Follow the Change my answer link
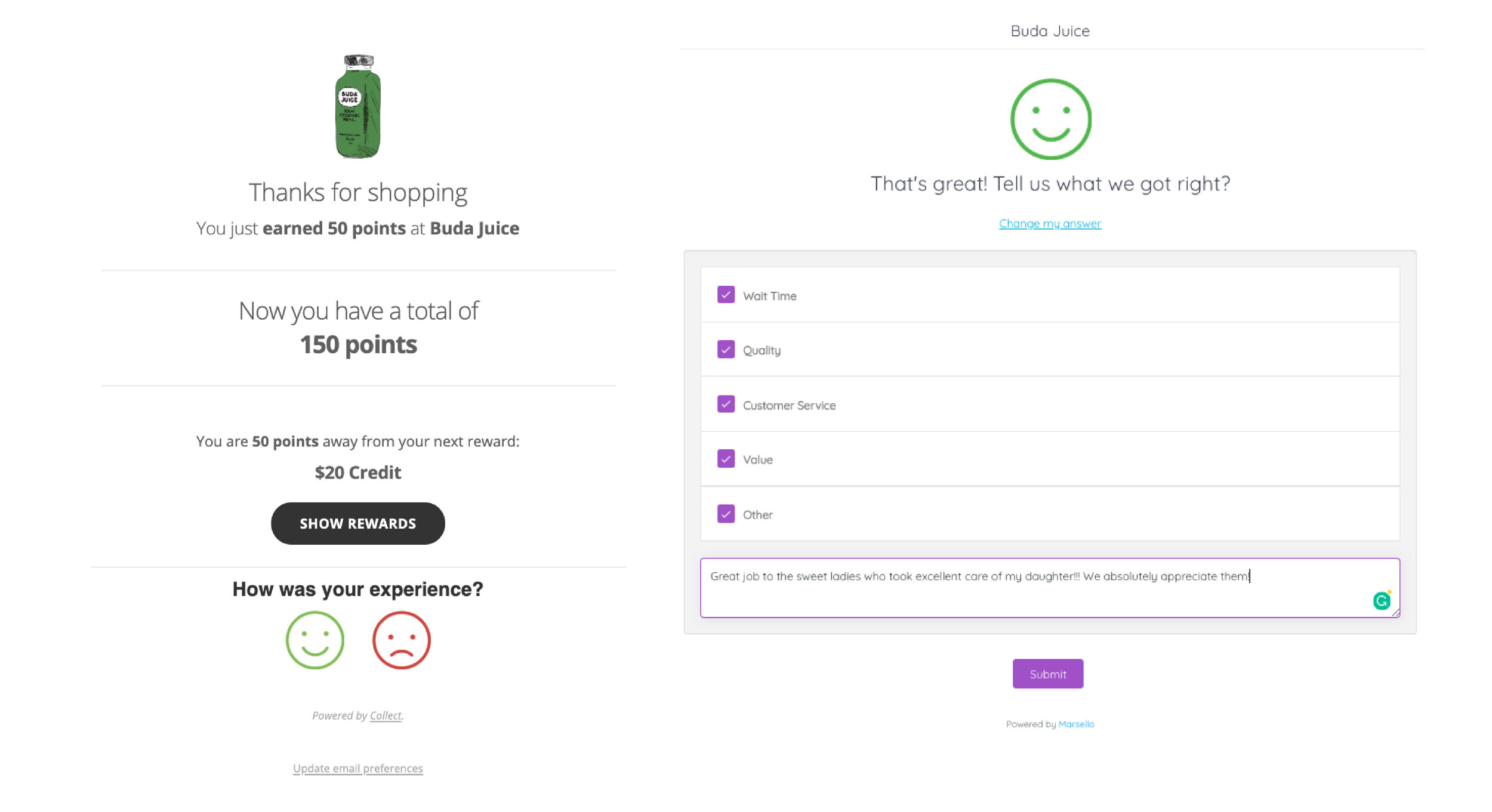Image resolution: width=1492 pixels, height=812 pixels. coord(1050,224)
